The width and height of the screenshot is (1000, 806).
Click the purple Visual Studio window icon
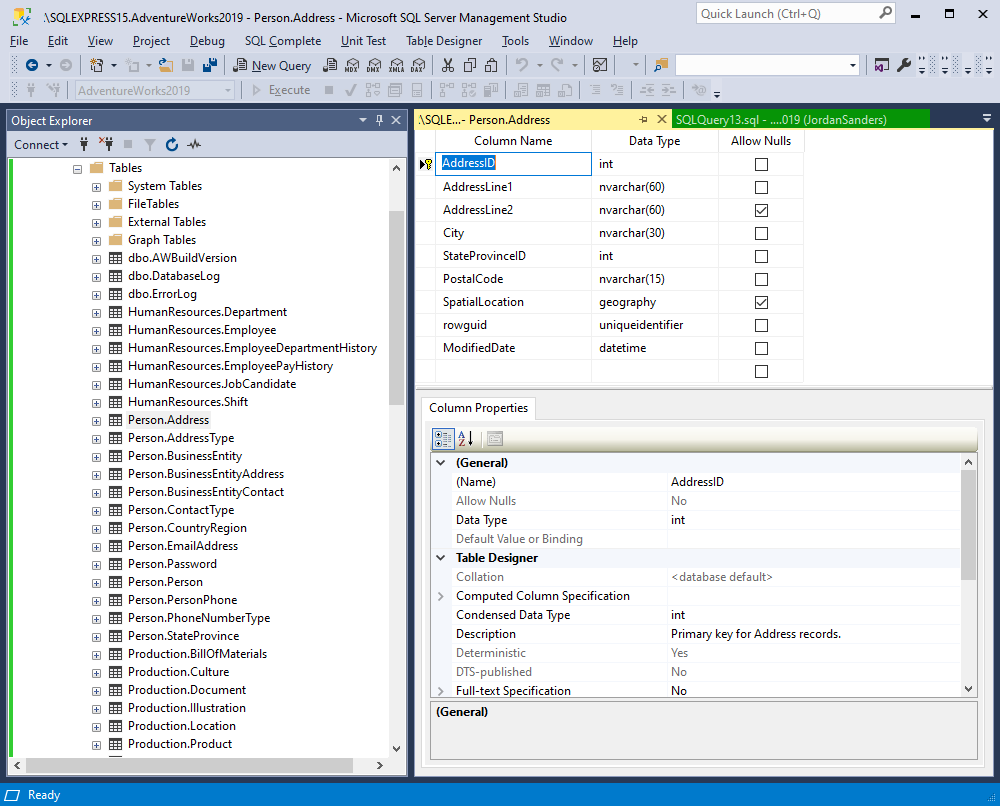[881, 65]
